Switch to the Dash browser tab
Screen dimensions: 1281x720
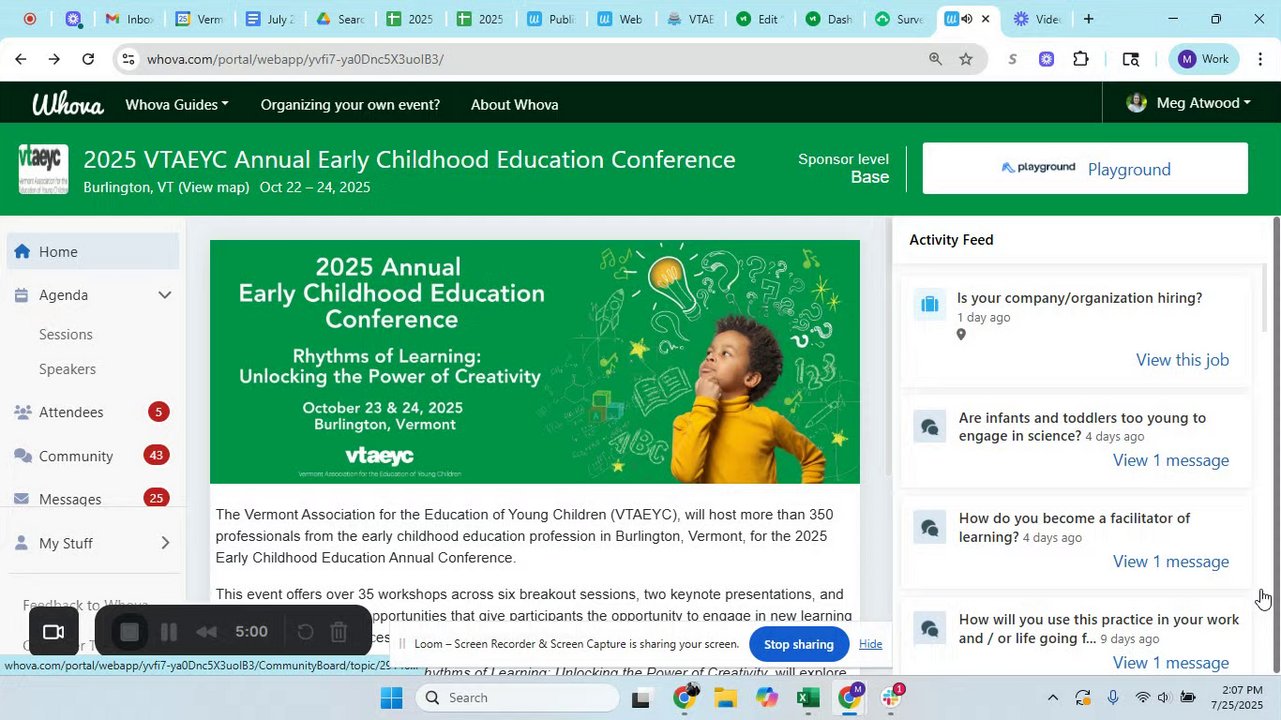click(x=830, y=19)
